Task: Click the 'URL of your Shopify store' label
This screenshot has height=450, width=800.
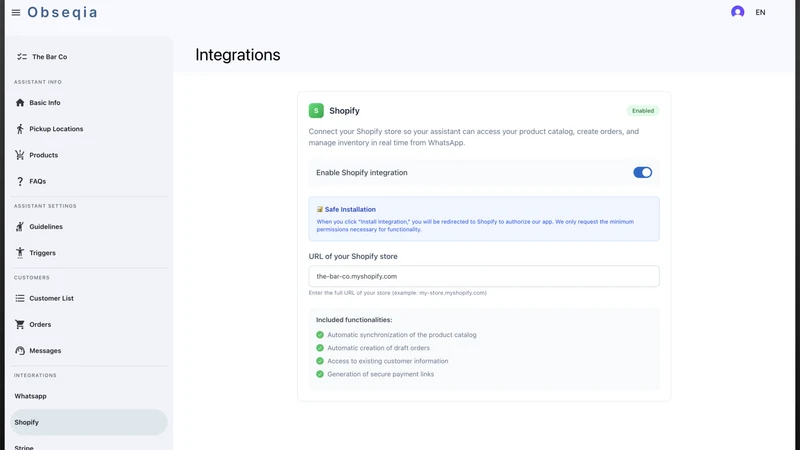Action: 353,256
